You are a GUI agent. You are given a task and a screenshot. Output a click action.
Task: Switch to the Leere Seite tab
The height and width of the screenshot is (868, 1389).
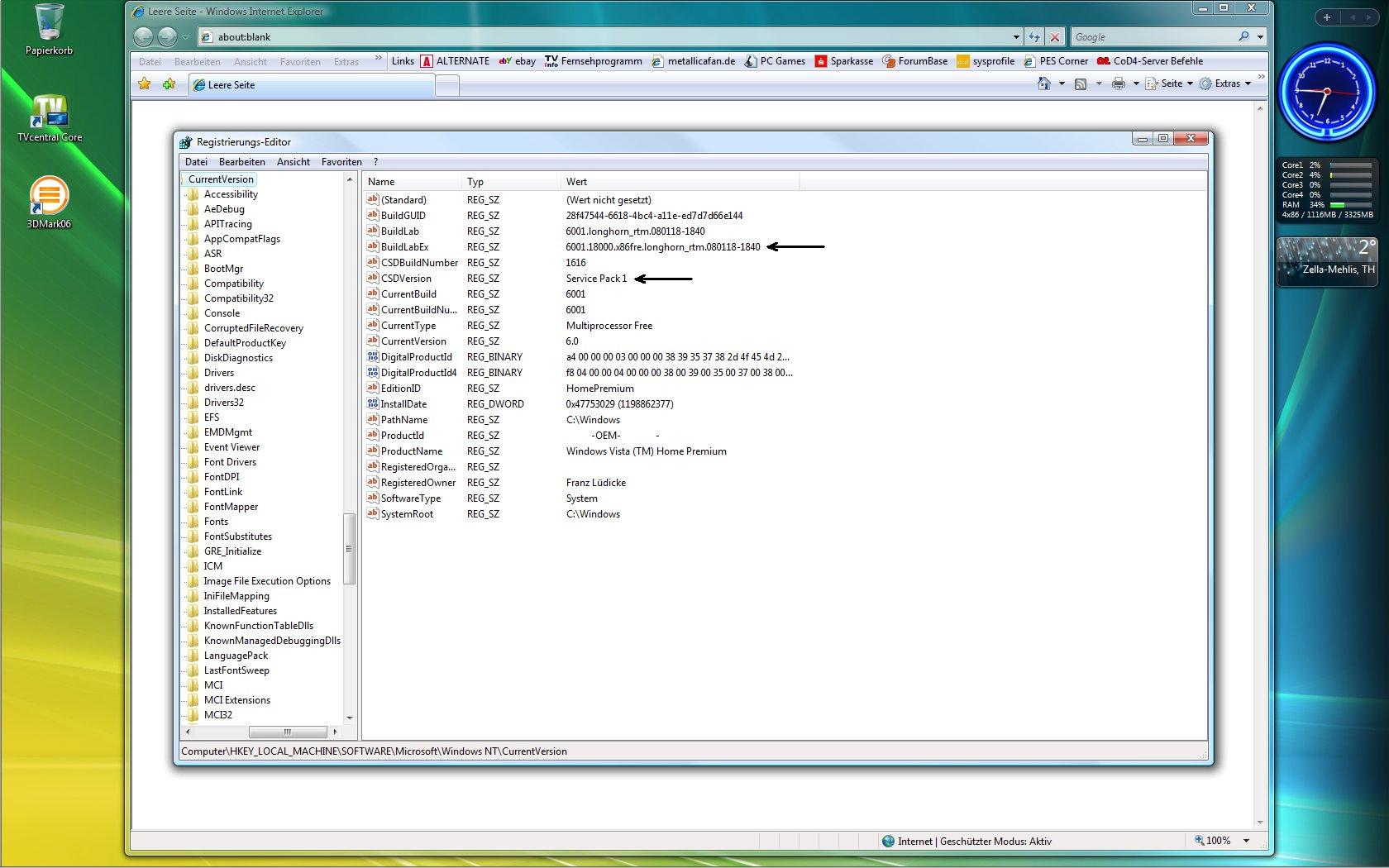point(311,85)
